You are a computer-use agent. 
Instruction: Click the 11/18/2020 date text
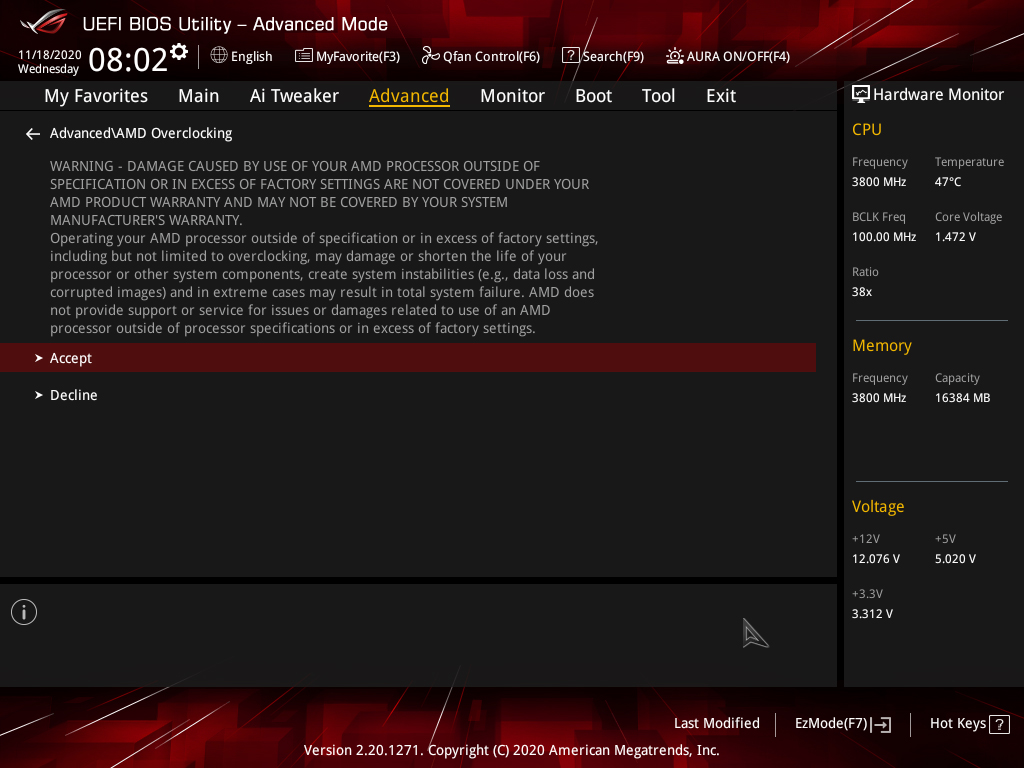click(50, 55)
